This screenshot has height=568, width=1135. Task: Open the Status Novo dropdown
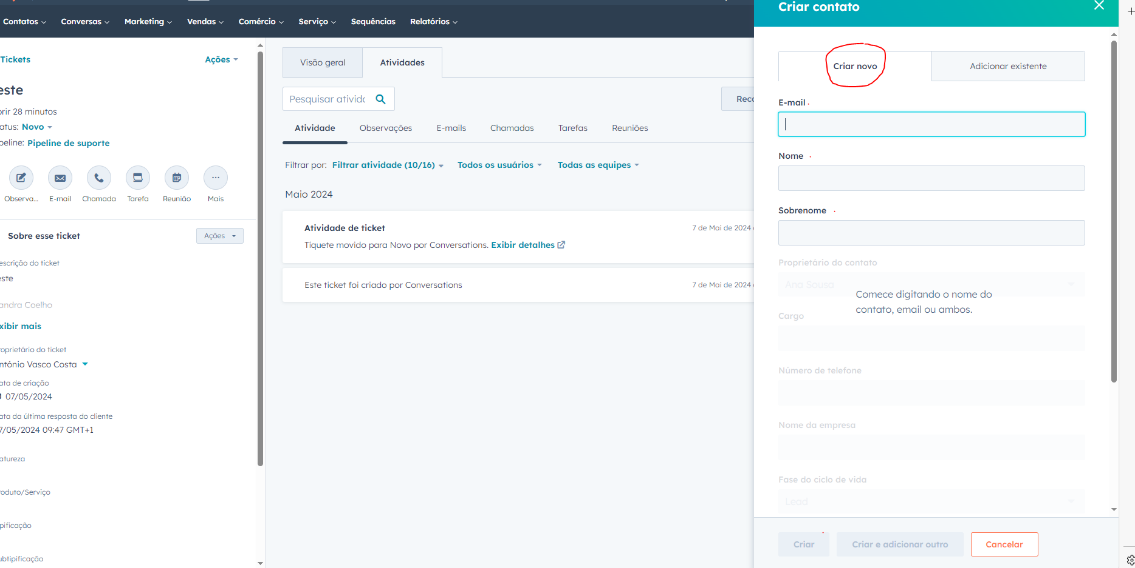37,127
